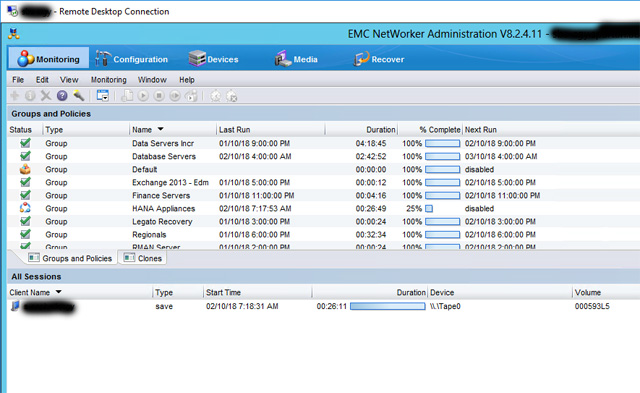Click the 25% progress bar for HANA Appliances
The width and height of the screenshot is (640, 393).
tap(429, 209)
